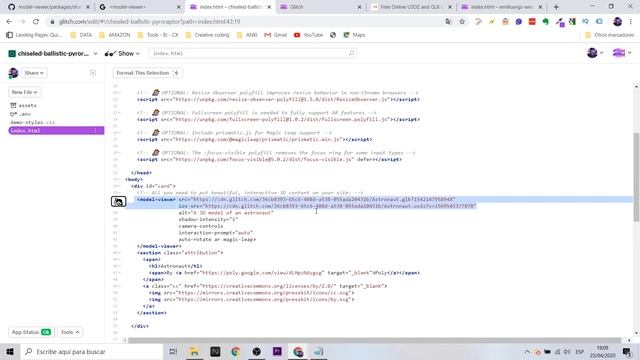Bookmark this page with the star icon

pos(462,22)
